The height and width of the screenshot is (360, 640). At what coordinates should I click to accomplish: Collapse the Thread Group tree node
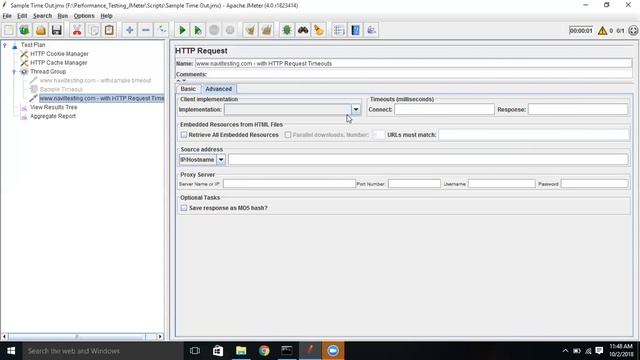click(x=14, y=72)
